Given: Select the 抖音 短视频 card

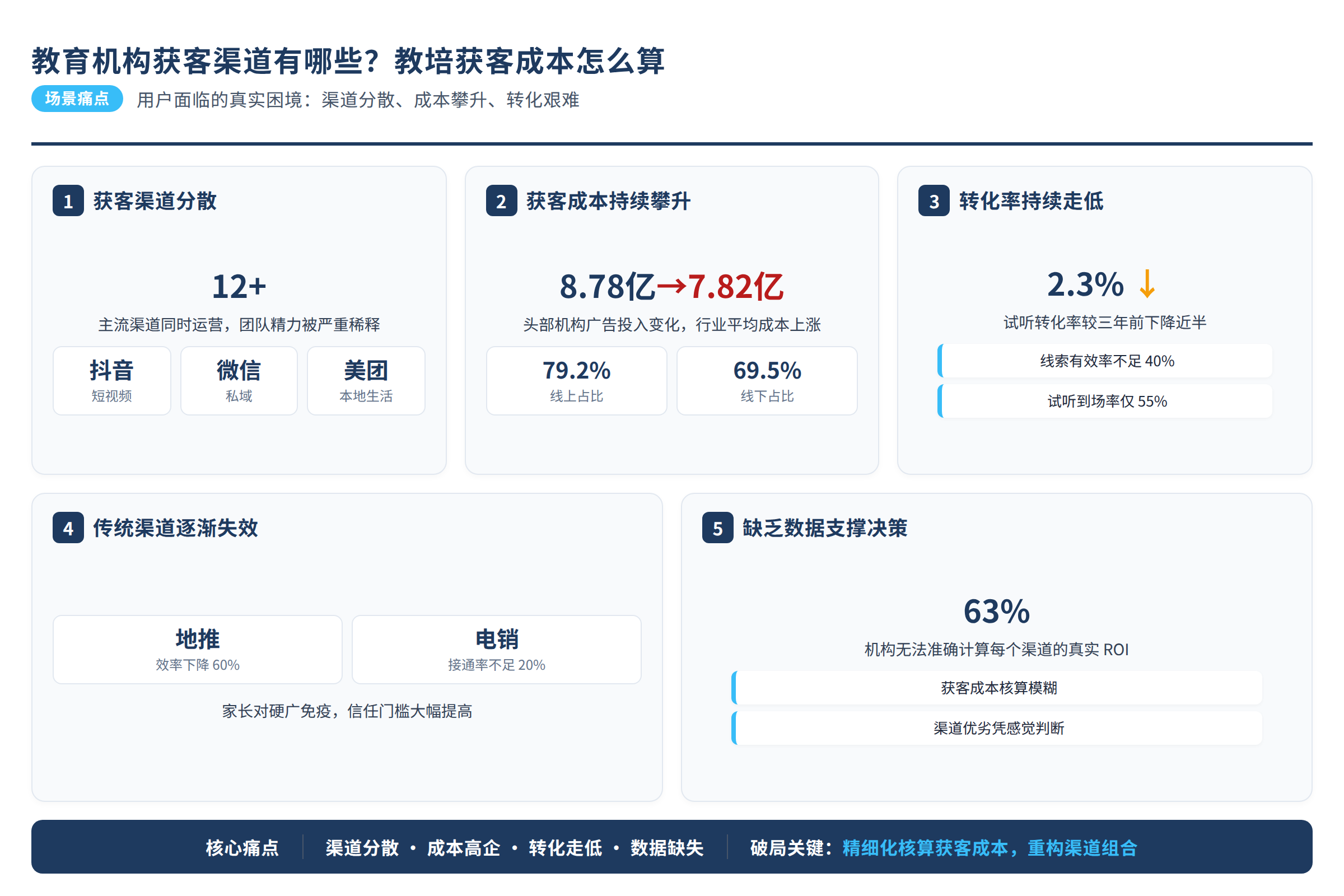Looking at the screenshot, I should tap(112, 381).
